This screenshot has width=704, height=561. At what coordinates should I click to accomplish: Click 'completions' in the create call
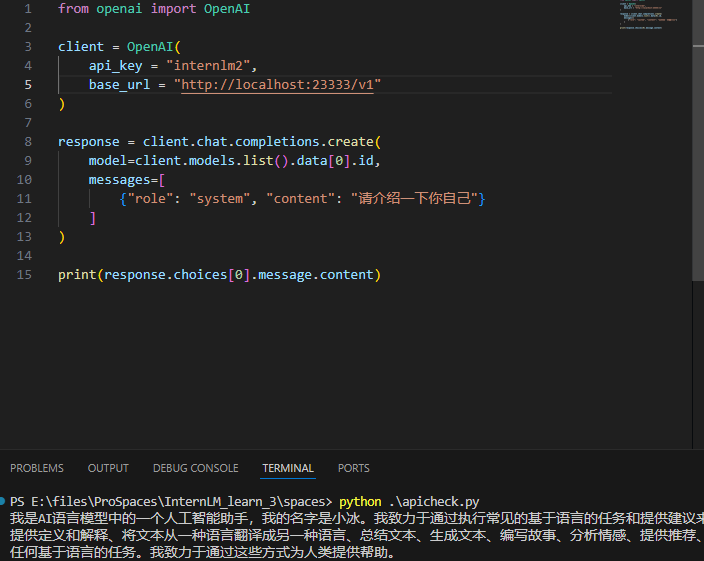(x=277, y=142)
